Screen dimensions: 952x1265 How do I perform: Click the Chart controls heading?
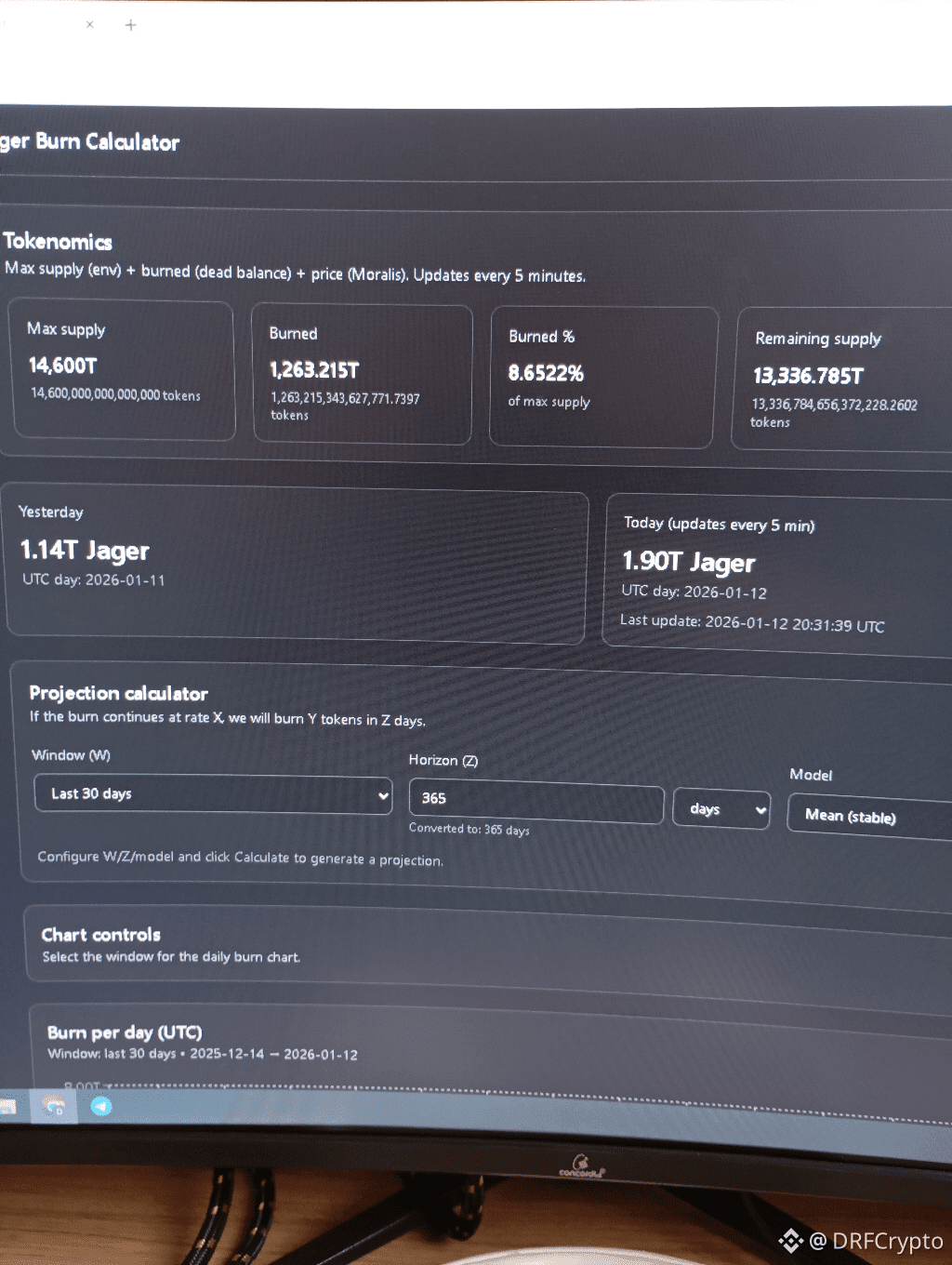point(100,935)
